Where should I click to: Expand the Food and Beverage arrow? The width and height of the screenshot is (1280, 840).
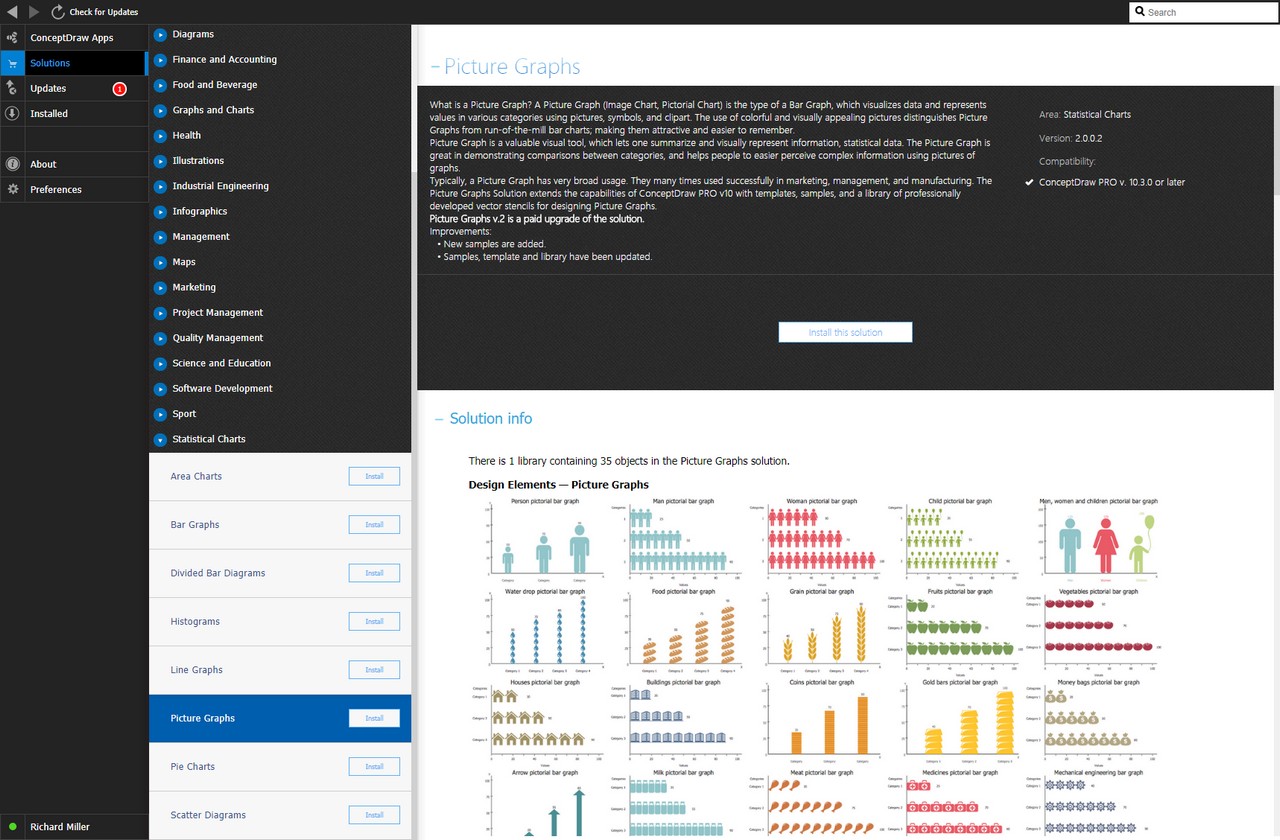pyautogui.click(x=160, y=85)
